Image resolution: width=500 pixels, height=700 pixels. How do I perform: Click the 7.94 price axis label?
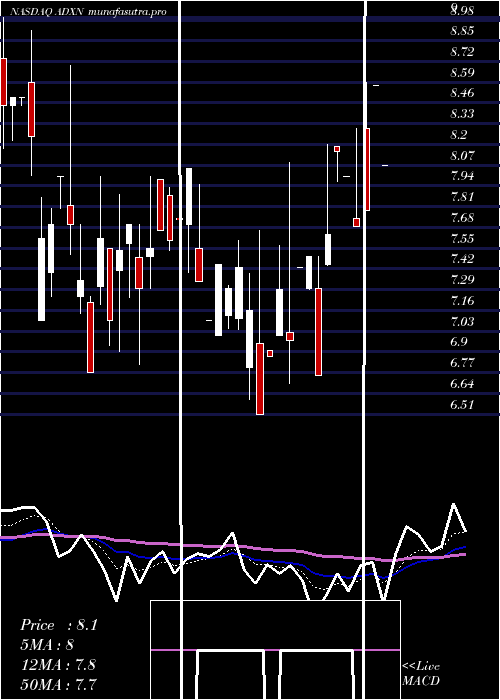462,176
